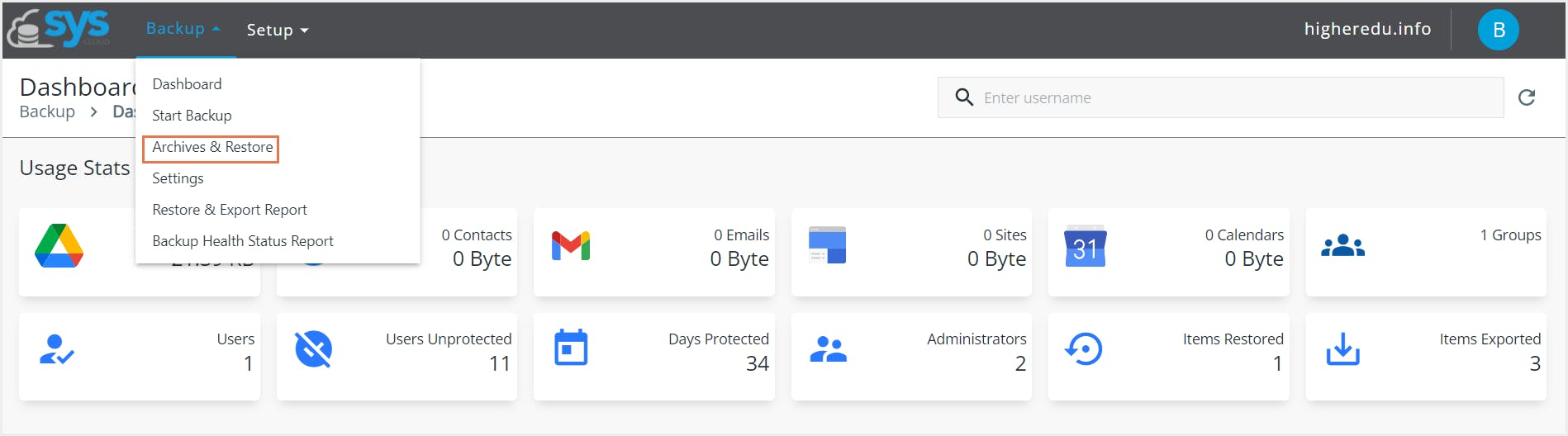Viewport: 1568px width, 436px height.
Task: Open Backup Health Status Report
Action: tap(243, 241)
